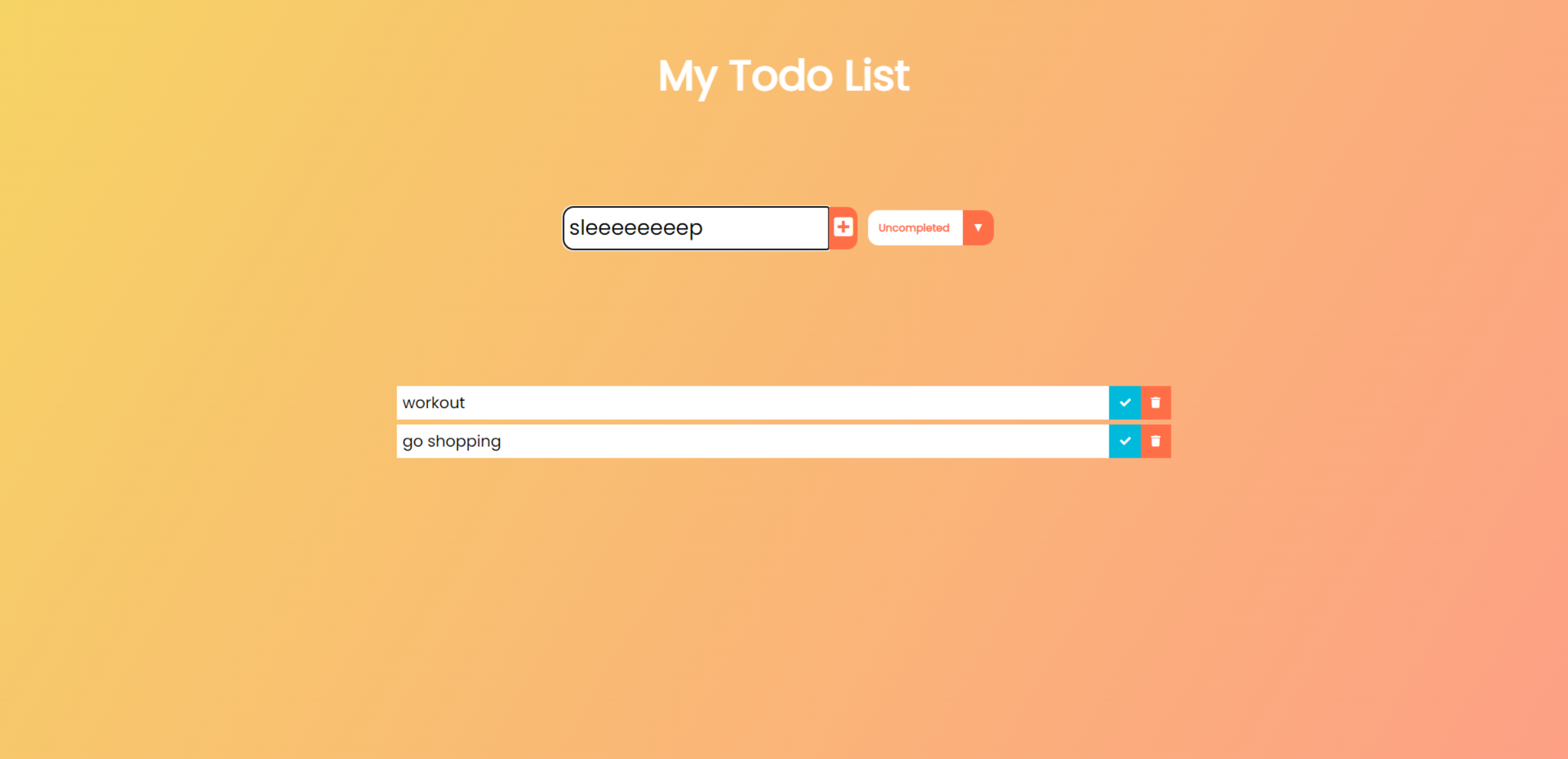Viewport: 1568px width, 759px height.
Task: Toggle go shopping between done and undone
Action: 1125,441
